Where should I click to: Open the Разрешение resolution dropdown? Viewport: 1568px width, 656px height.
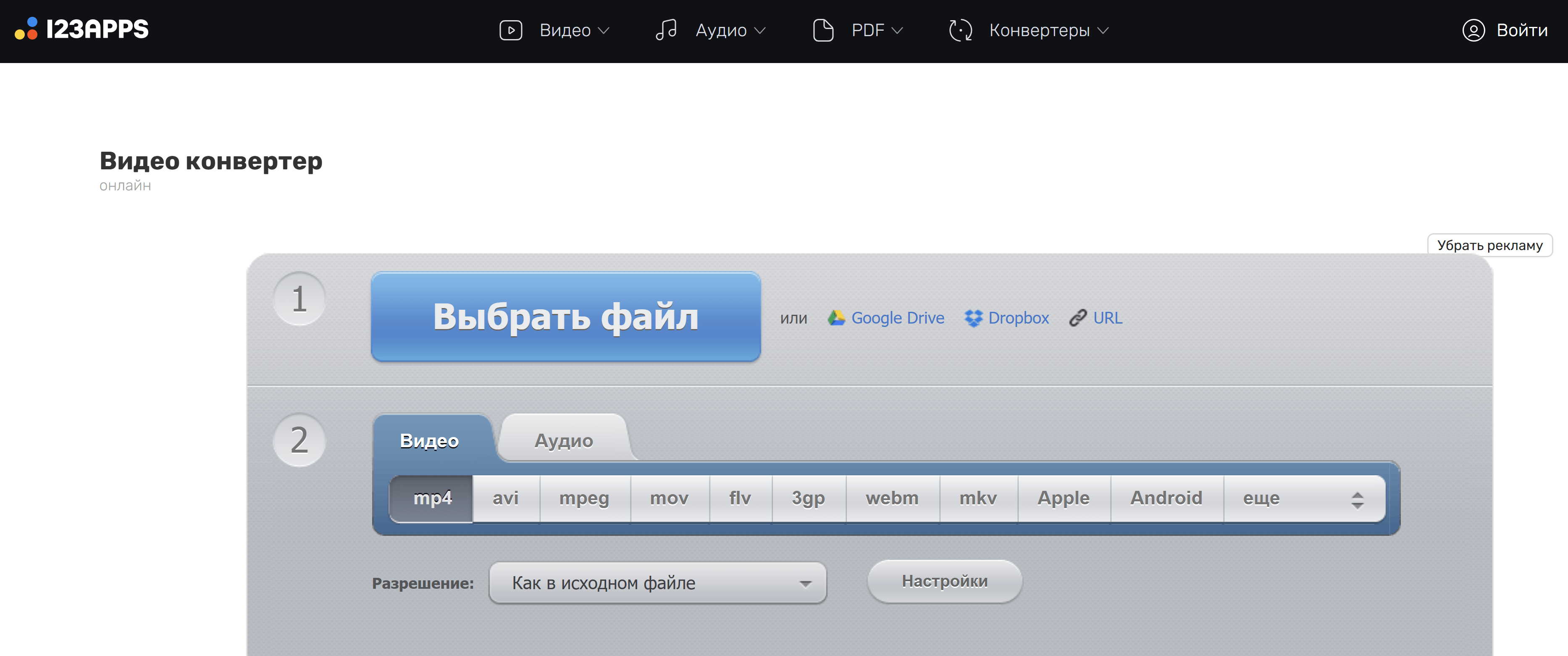[x=657, y=583]
